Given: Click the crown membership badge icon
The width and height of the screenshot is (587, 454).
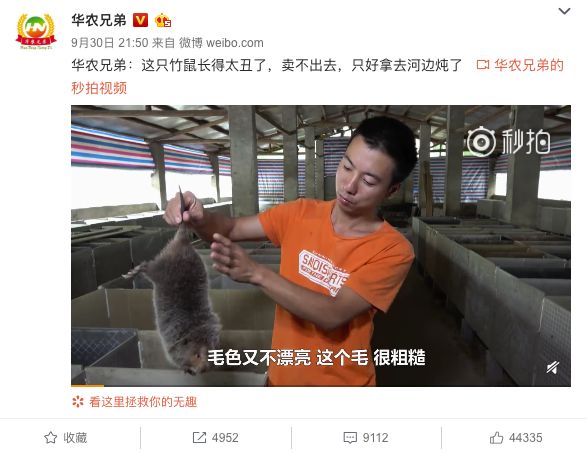Looking at the screenshot, I should (163, 20).
